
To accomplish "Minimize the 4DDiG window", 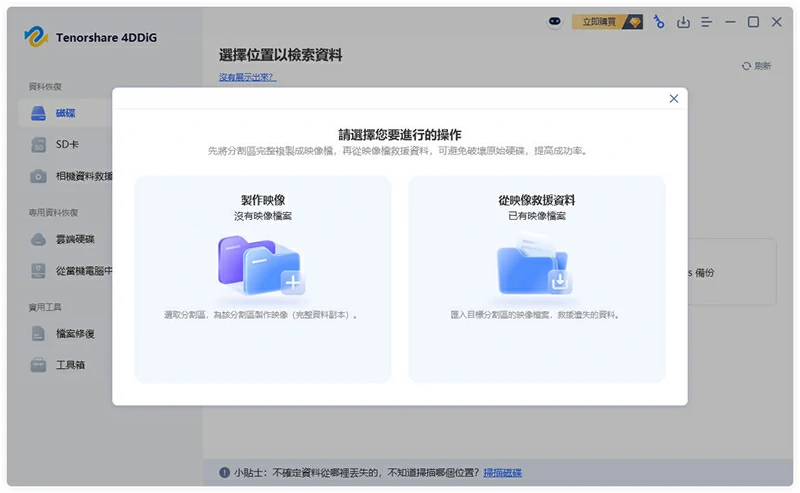I will (x=730, y=22).
